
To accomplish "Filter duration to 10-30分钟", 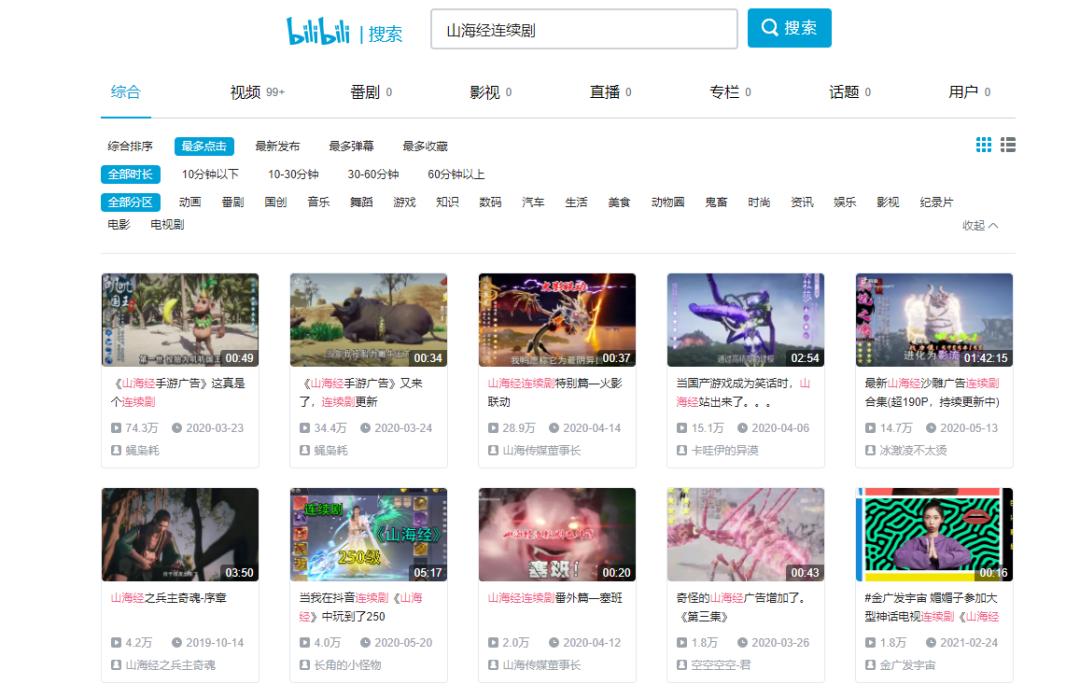I will [293, 174].
